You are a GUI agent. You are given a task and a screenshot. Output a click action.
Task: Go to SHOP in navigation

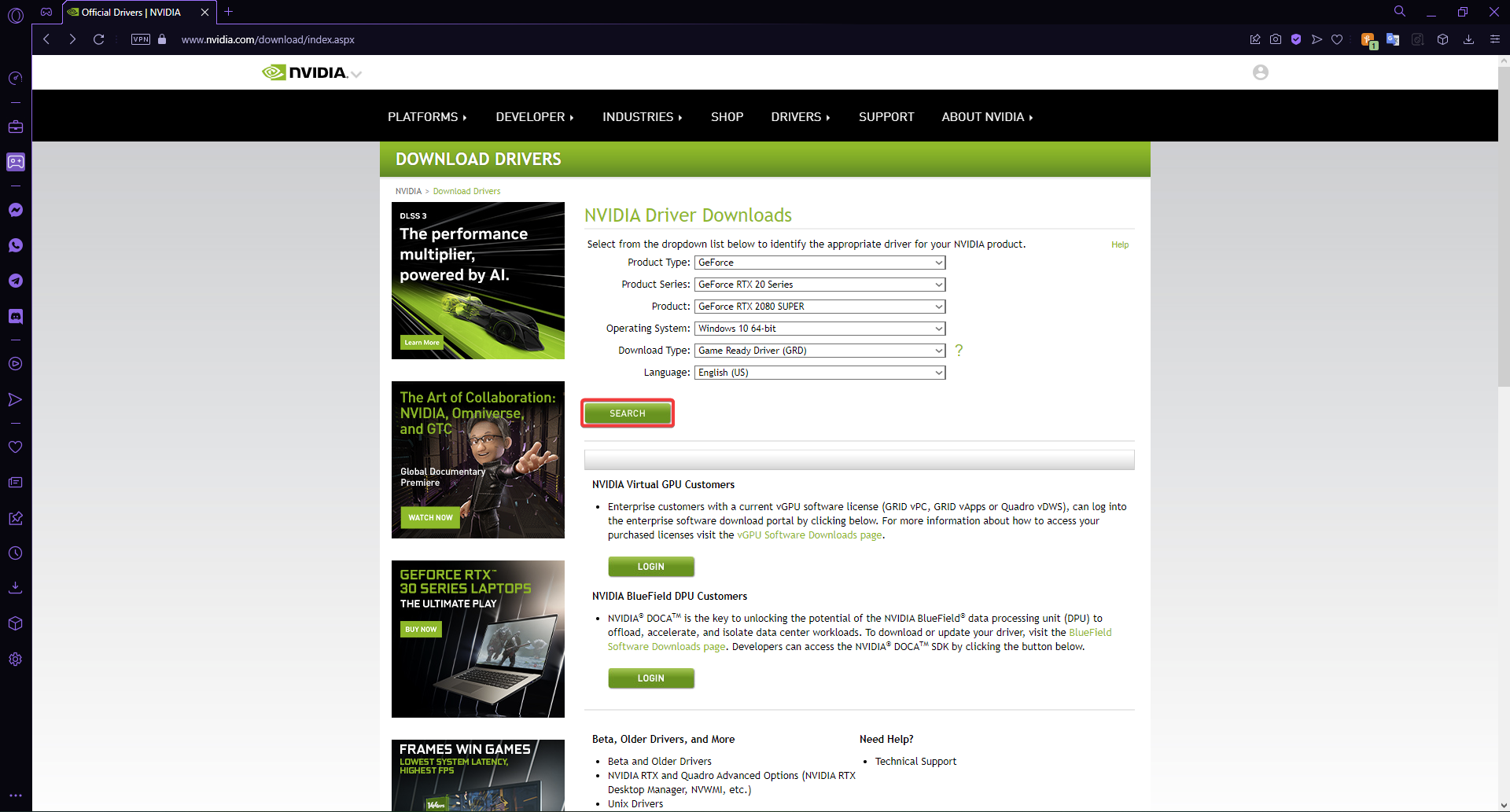coord(727,117)
